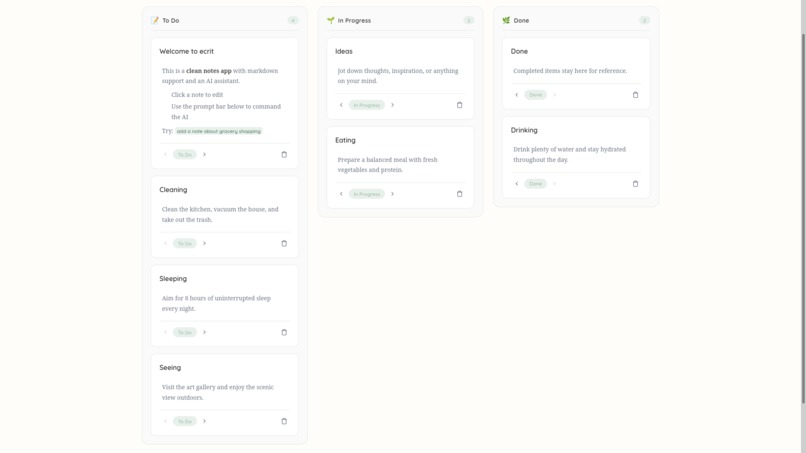
Task: Move Sleeping note to next column
Action: [204, 333]
